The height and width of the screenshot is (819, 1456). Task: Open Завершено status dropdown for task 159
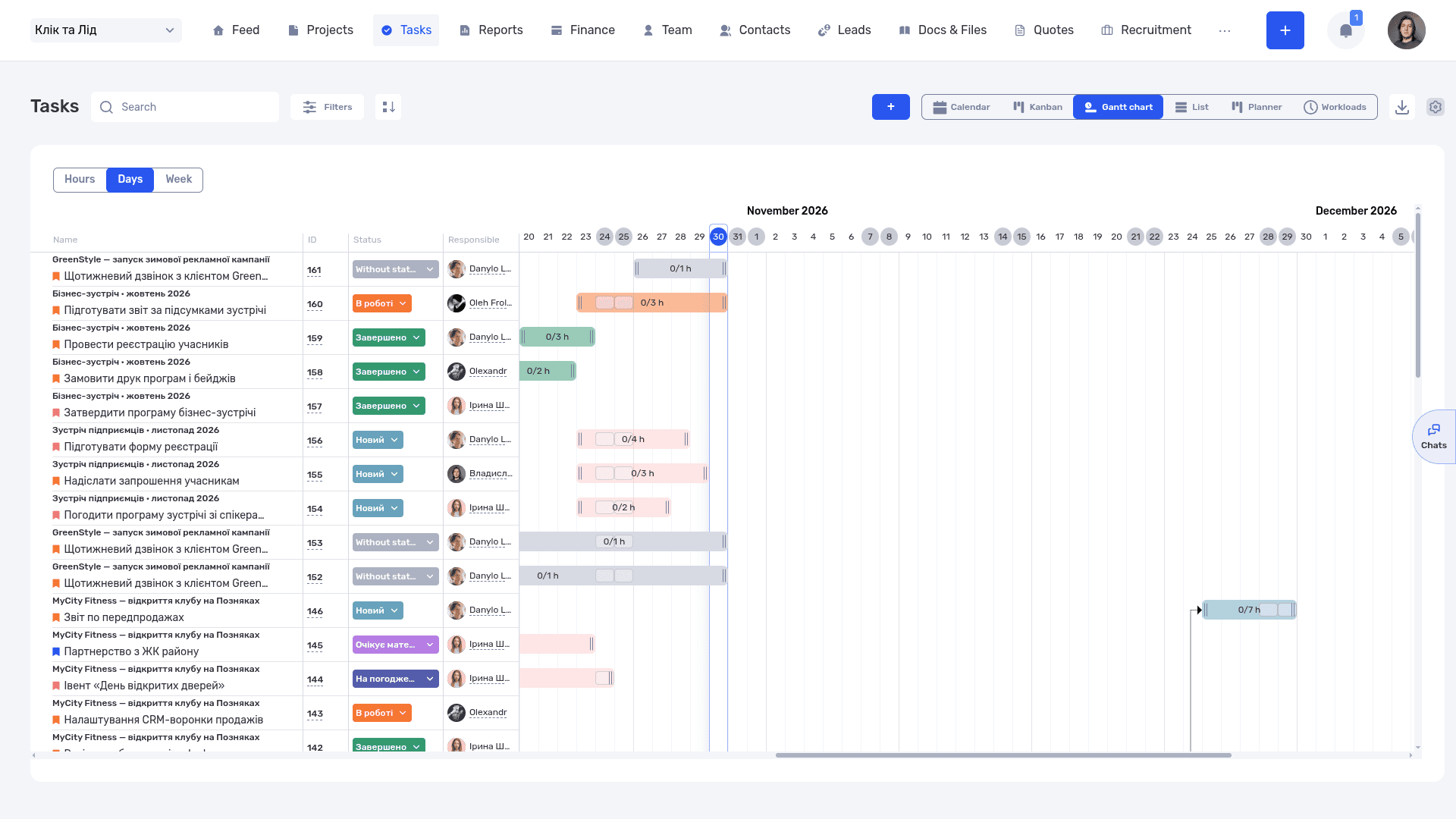388,337
